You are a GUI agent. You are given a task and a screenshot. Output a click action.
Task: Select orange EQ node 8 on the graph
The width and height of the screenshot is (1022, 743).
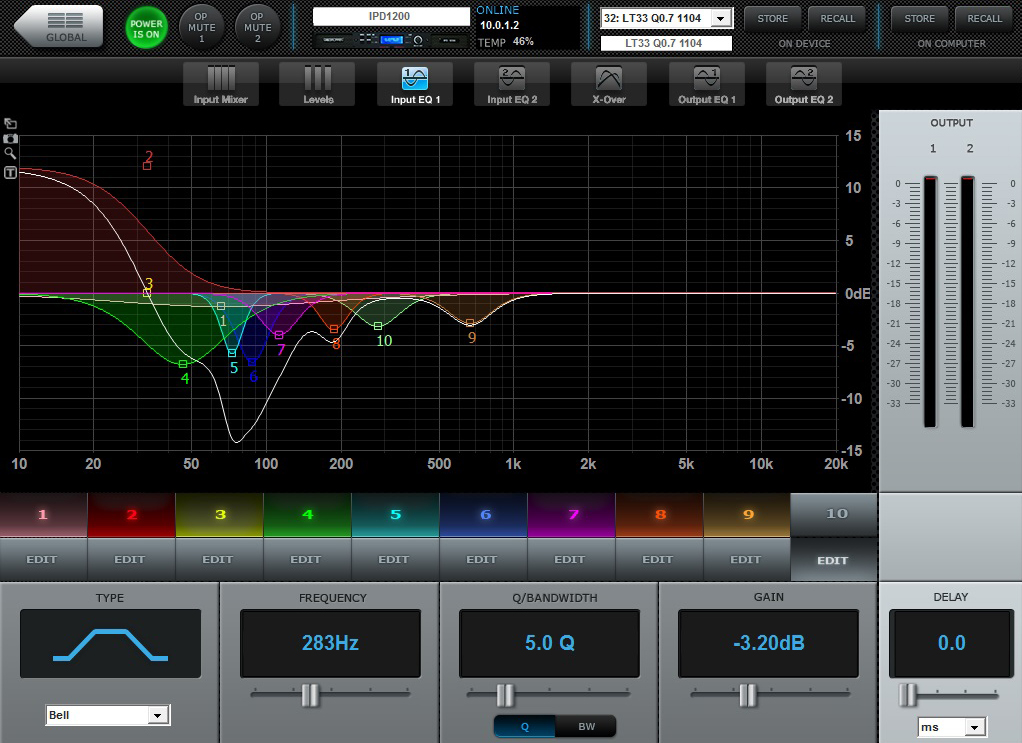[x=334, y=329]
